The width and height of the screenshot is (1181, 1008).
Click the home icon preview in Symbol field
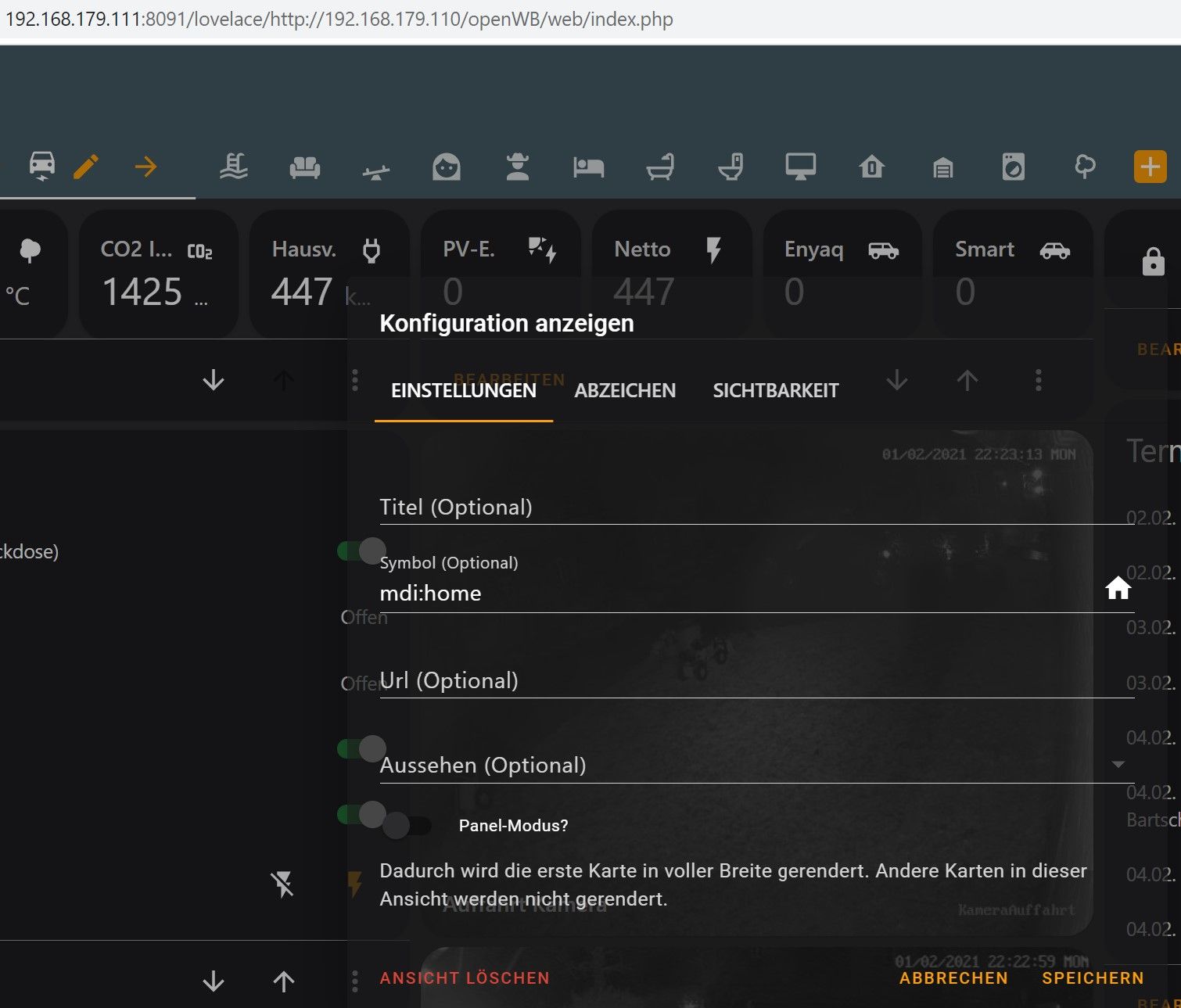[x=1118, y=588]
